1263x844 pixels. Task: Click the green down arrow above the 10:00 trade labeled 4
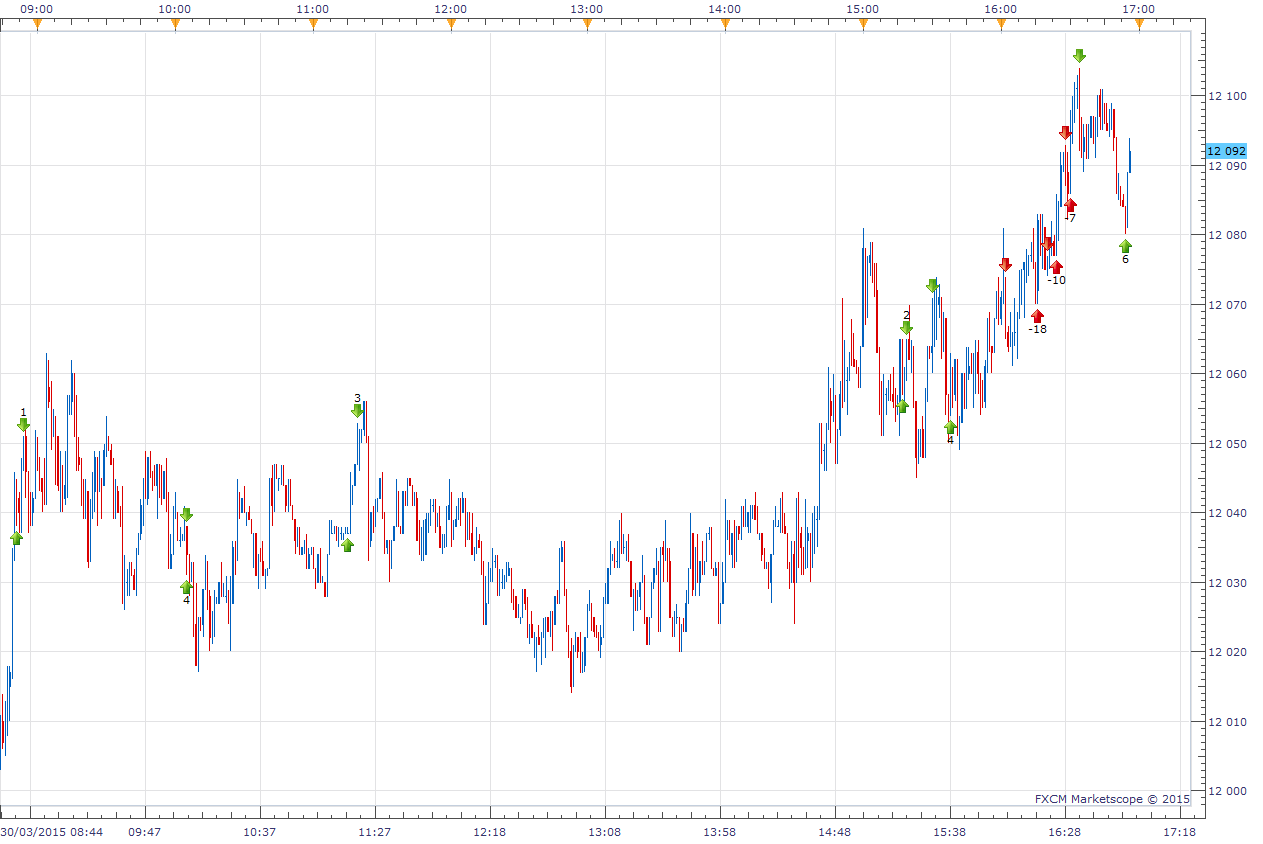[x=186, y=514]
